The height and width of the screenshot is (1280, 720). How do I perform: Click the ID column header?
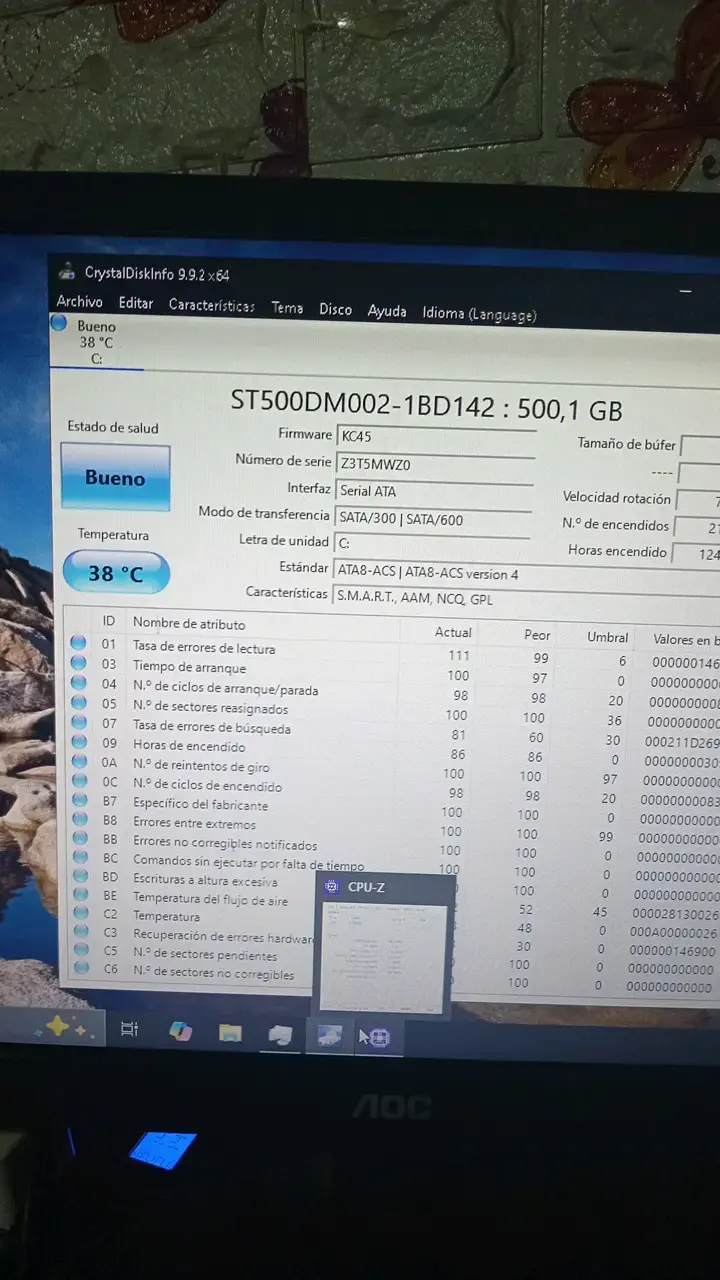pyautogui.click(x=108, y=620)
